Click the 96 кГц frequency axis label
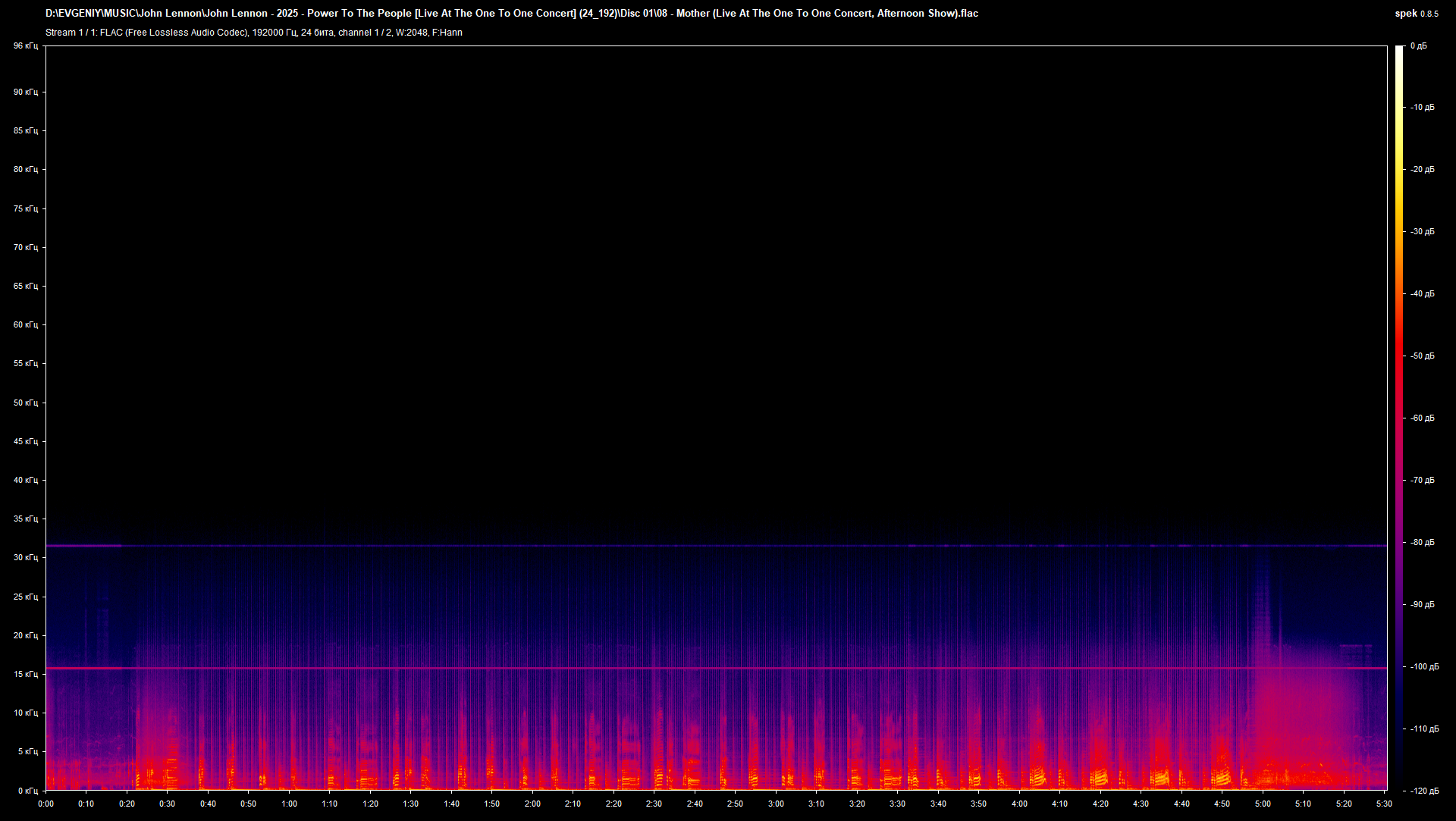The width and height of the screenshot is (1456, 821). [25, 45]
